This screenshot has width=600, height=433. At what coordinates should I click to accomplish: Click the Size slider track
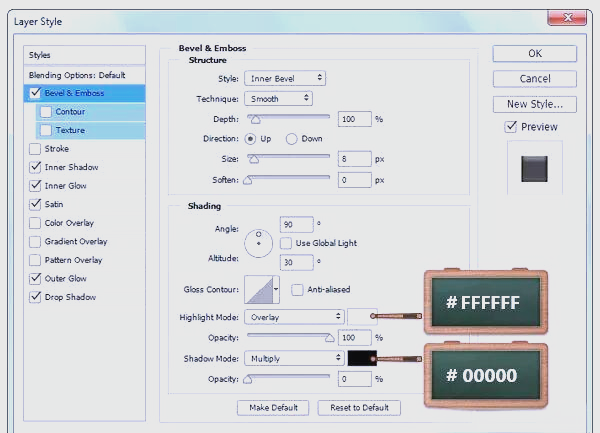(290, 157)
